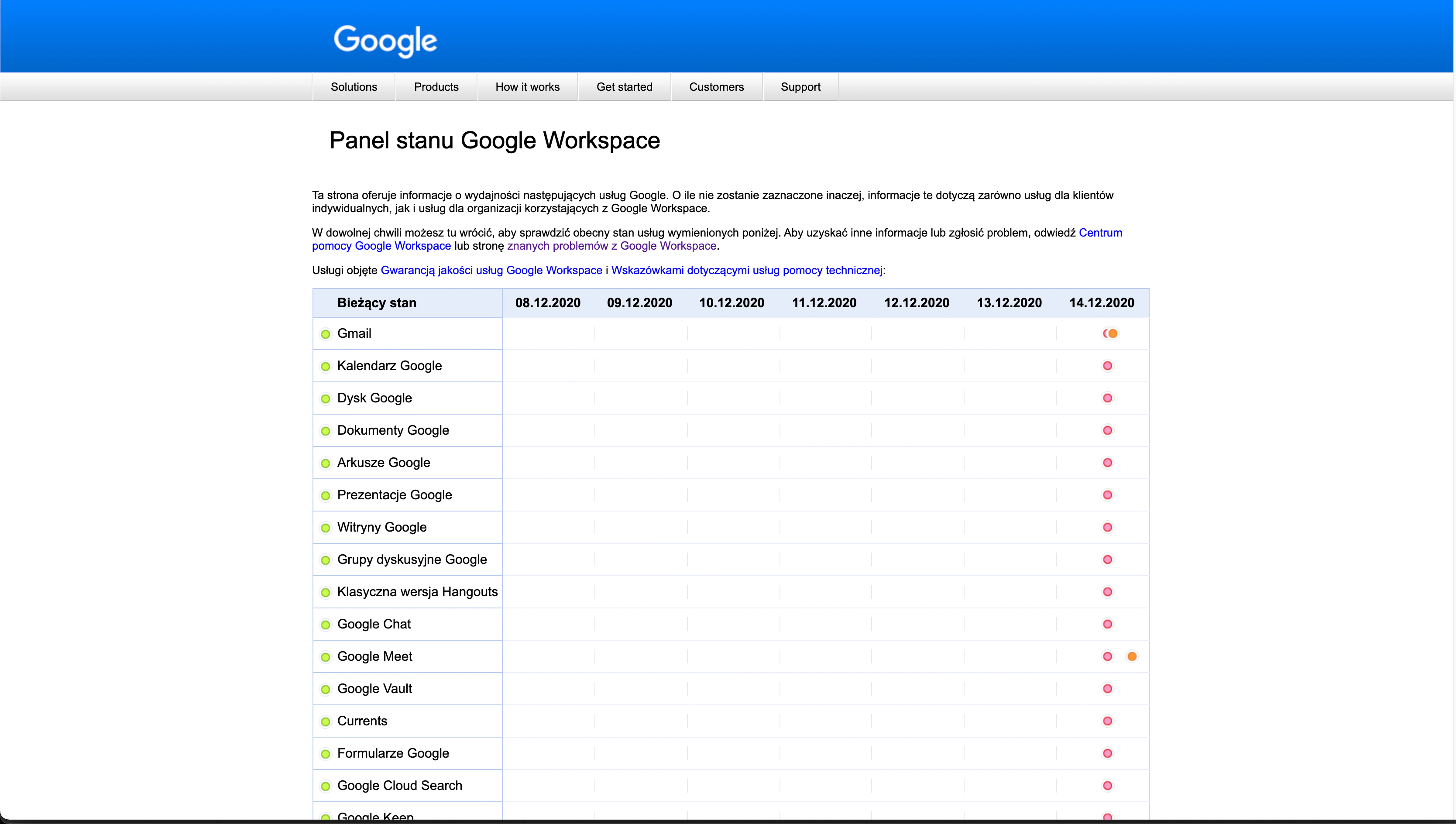Open Formularze Google red outage marker
Viewport: 1456px width, 824px height.
(1107, 753)
